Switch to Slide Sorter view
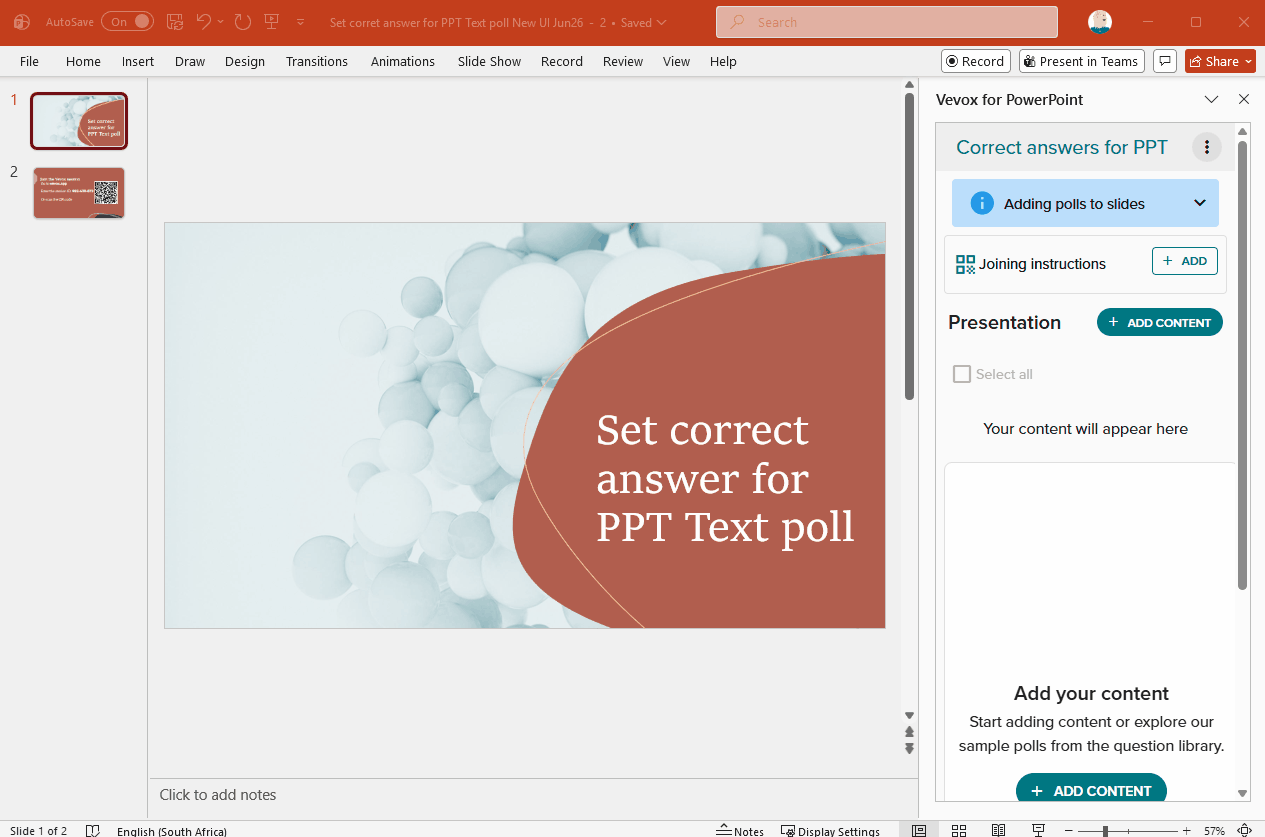This screenshot has width=1265, height=837. coord(958,831)
